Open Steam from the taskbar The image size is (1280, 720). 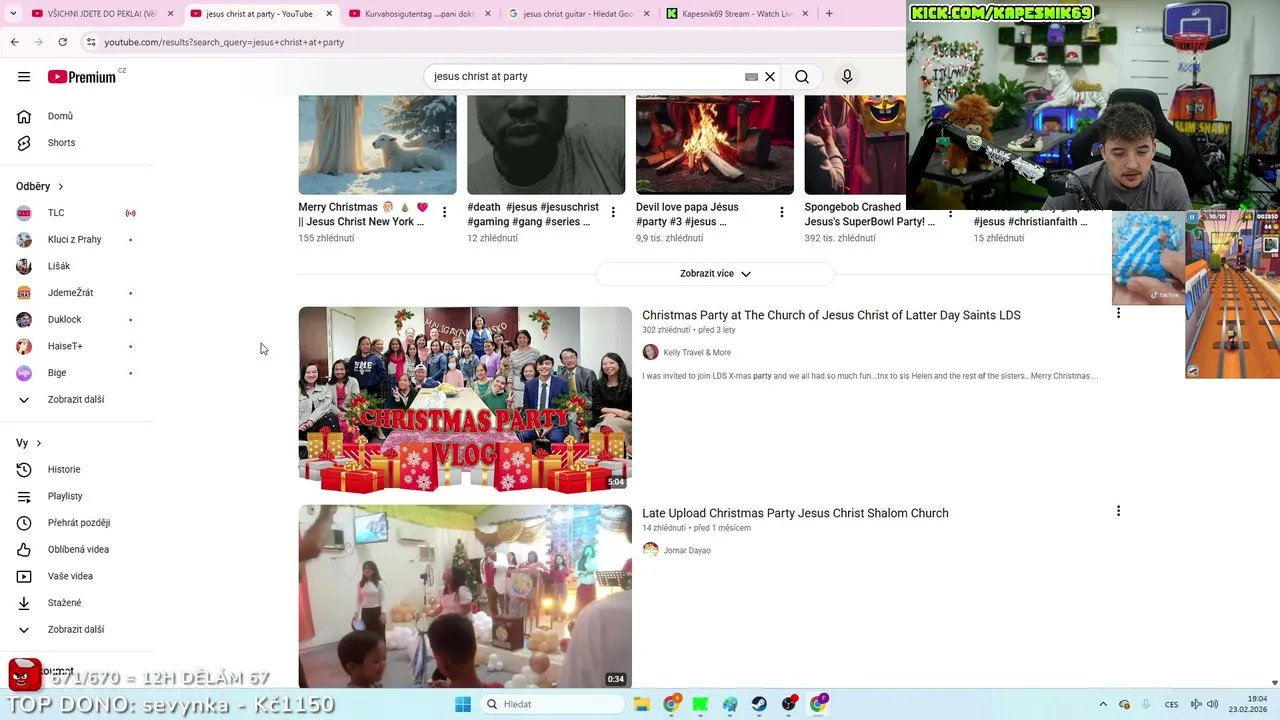(759, 704)
